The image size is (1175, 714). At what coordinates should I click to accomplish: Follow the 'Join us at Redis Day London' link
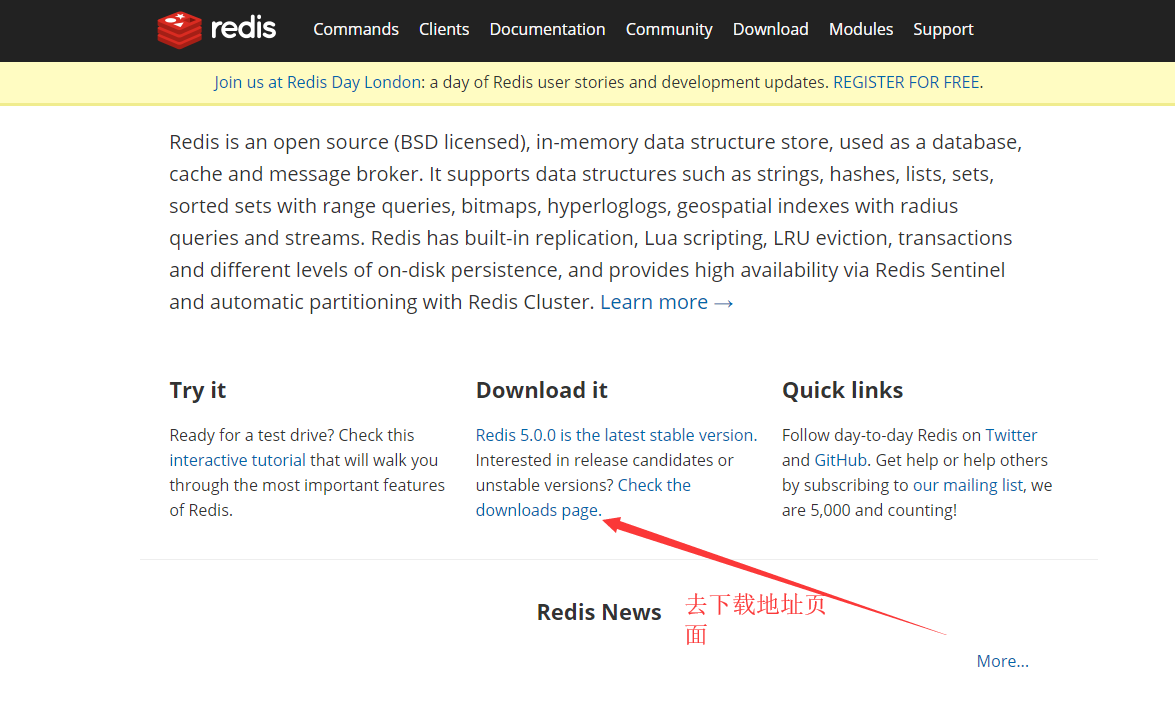[x=317, y=82]
